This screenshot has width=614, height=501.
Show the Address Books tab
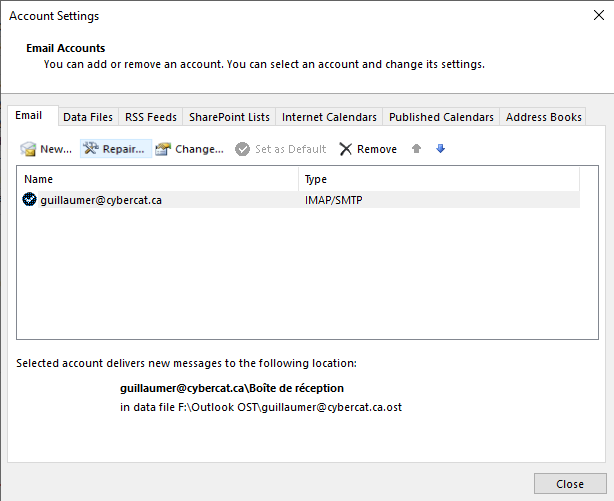543,117
